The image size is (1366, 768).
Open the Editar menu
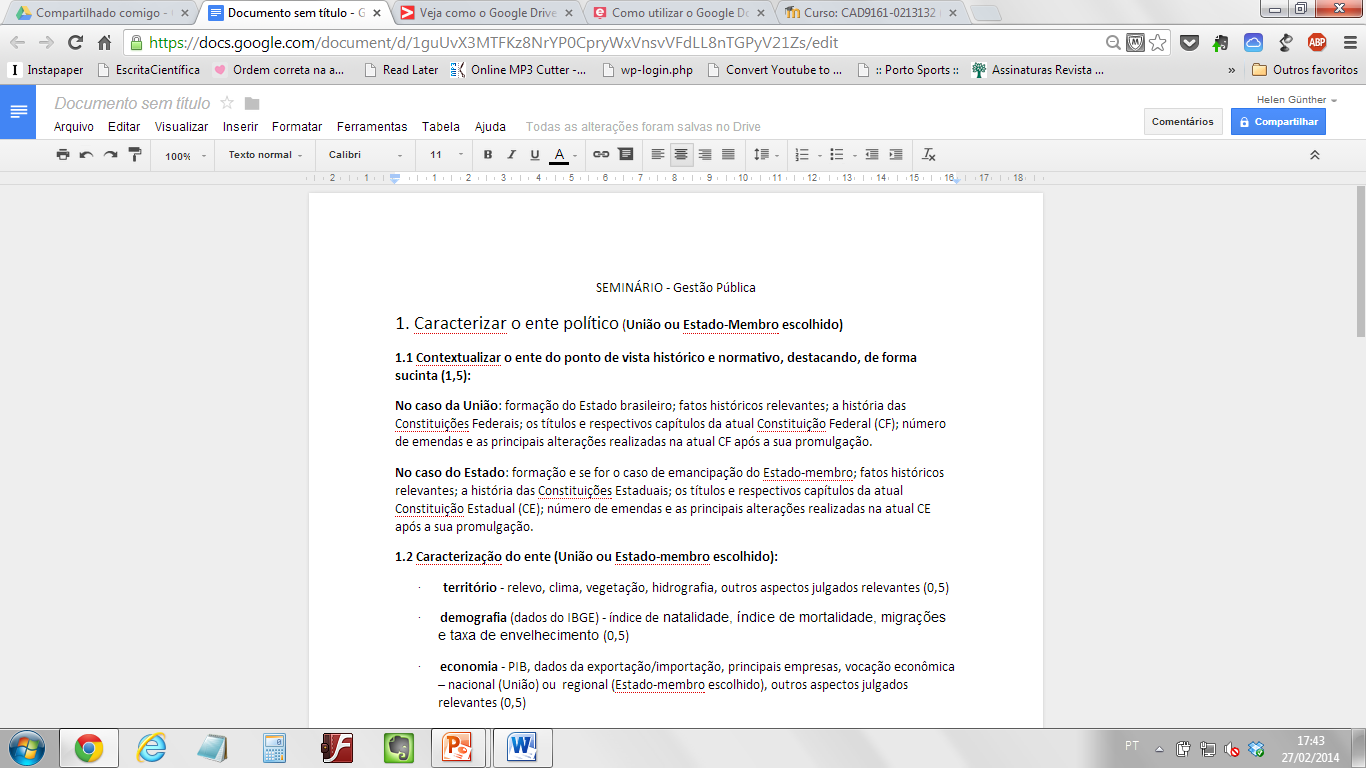click(x=124, y=127)
